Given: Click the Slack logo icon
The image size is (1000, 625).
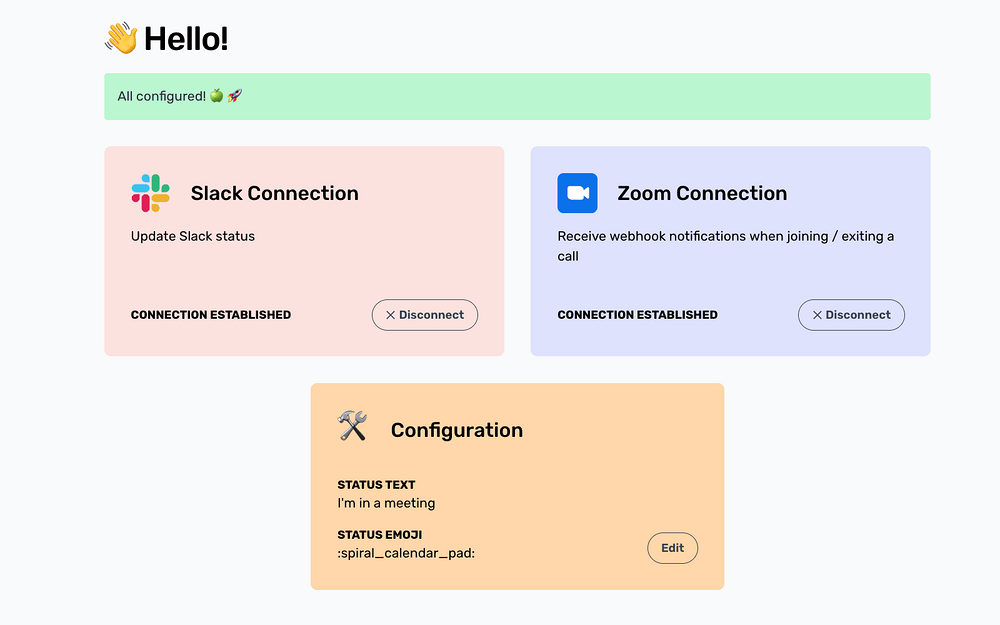Looking at the screenshot, I should pyautogui.click(x=151, y=193).
